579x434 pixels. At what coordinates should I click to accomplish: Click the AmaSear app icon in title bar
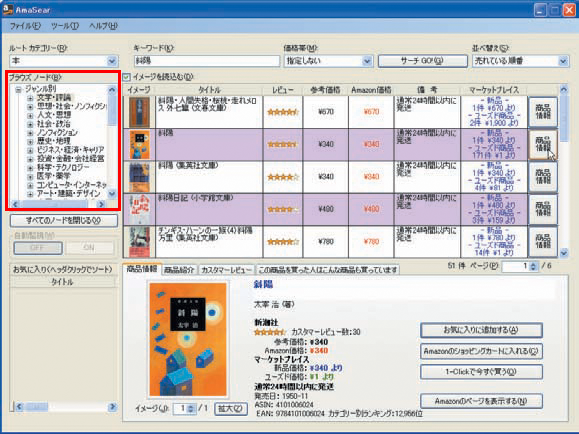click(7, 9)
